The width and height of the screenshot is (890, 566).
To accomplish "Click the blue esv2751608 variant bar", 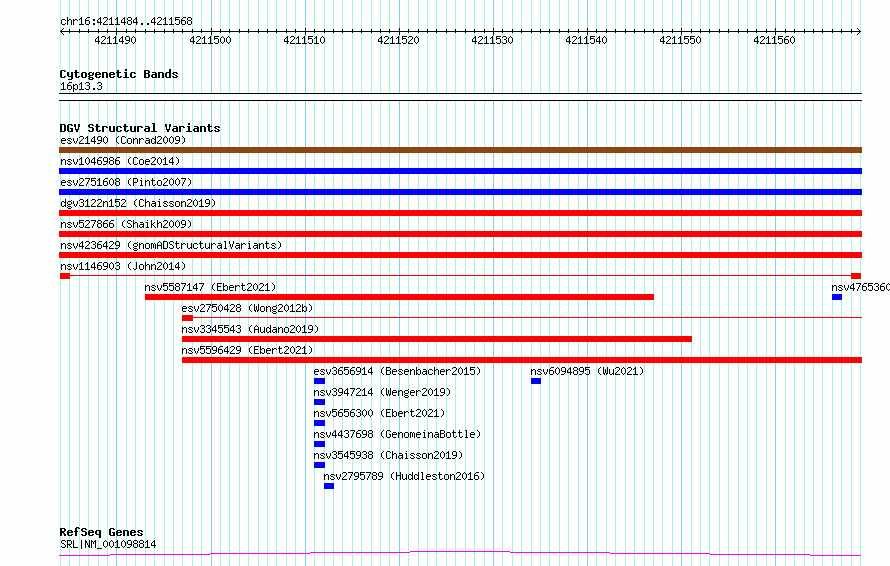I will tap(460, 192).
